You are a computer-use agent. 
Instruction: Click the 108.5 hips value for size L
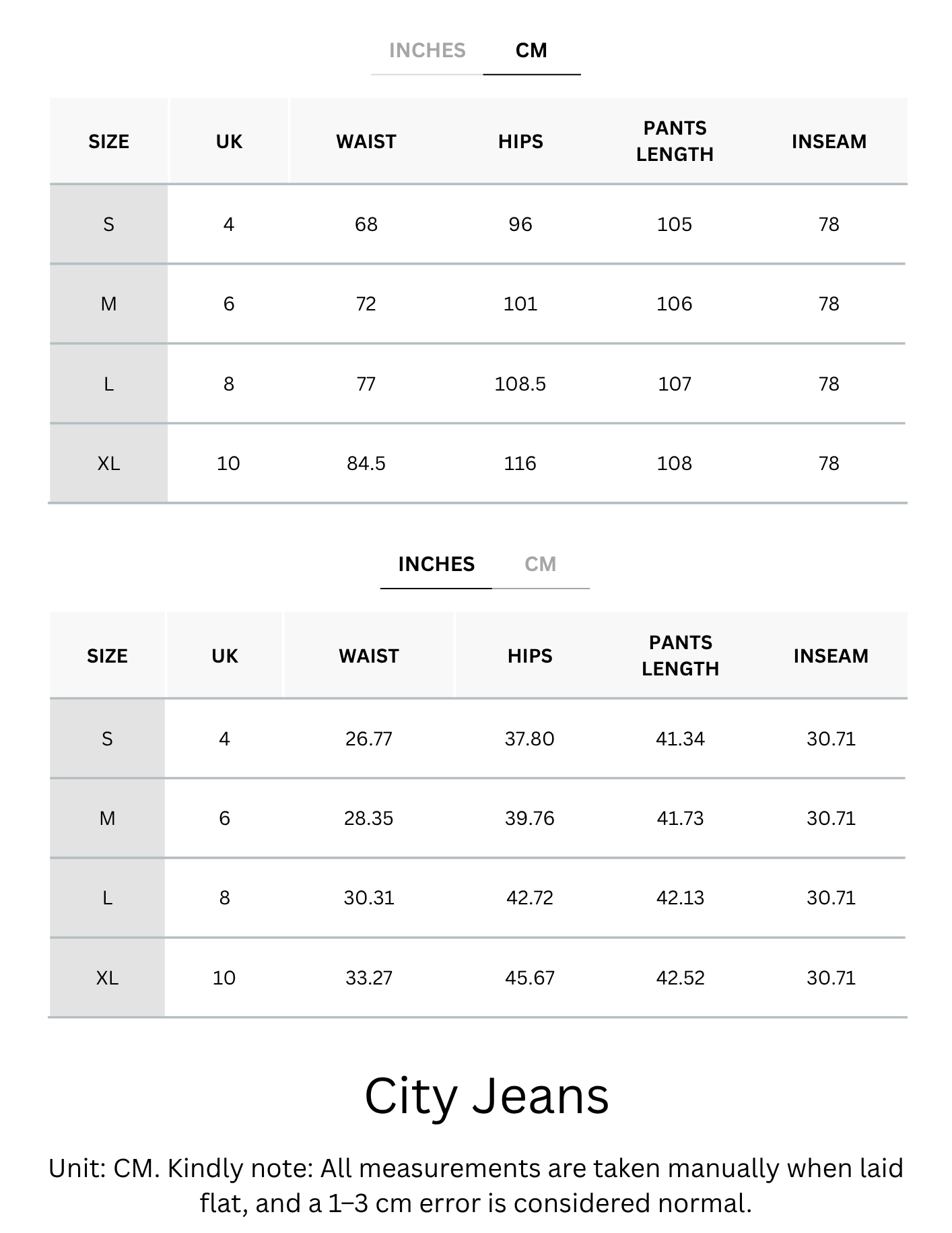(520, 384)
